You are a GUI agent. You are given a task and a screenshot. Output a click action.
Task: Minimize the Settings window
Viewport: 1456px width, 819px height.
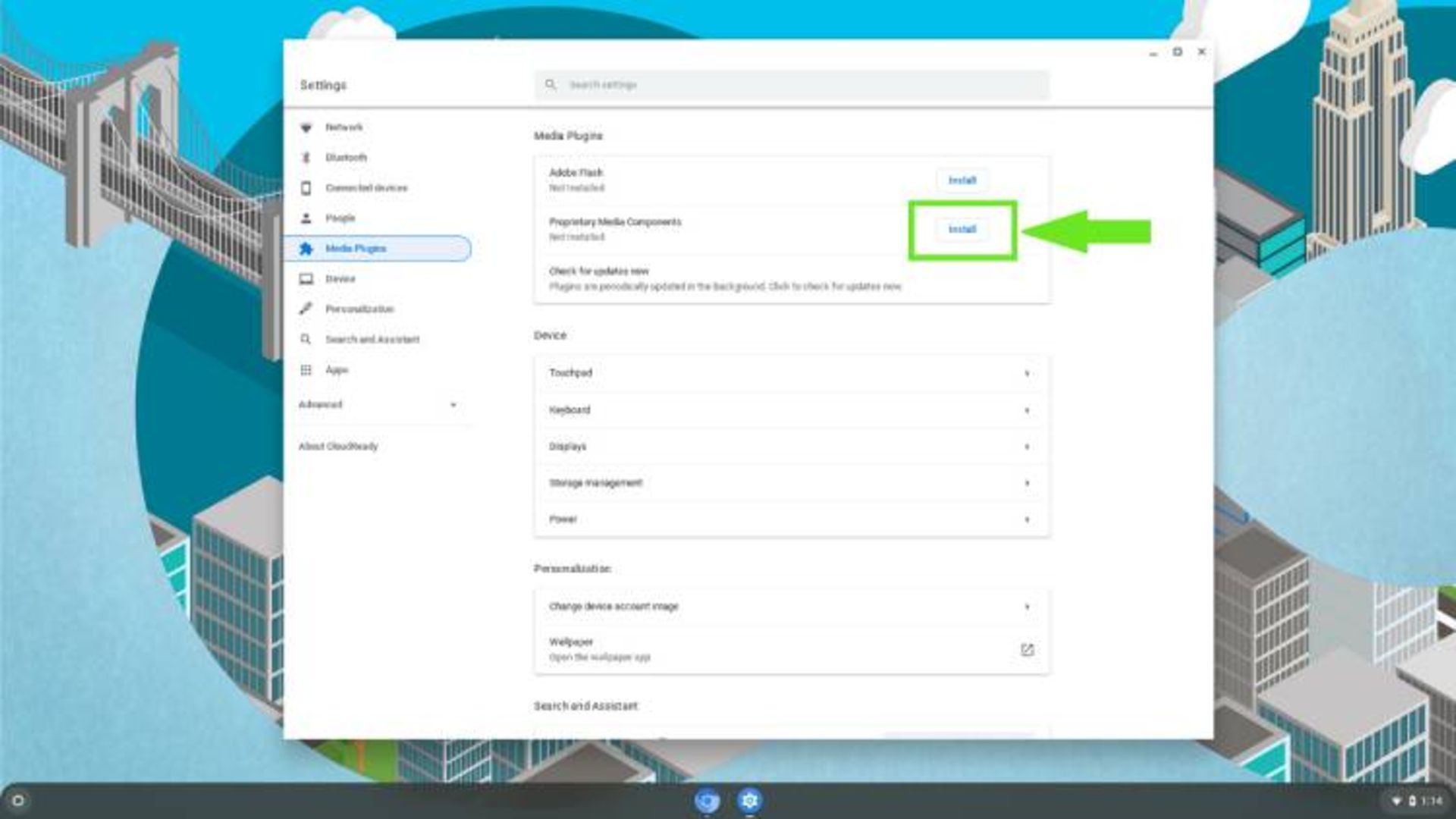point(1153,52)
